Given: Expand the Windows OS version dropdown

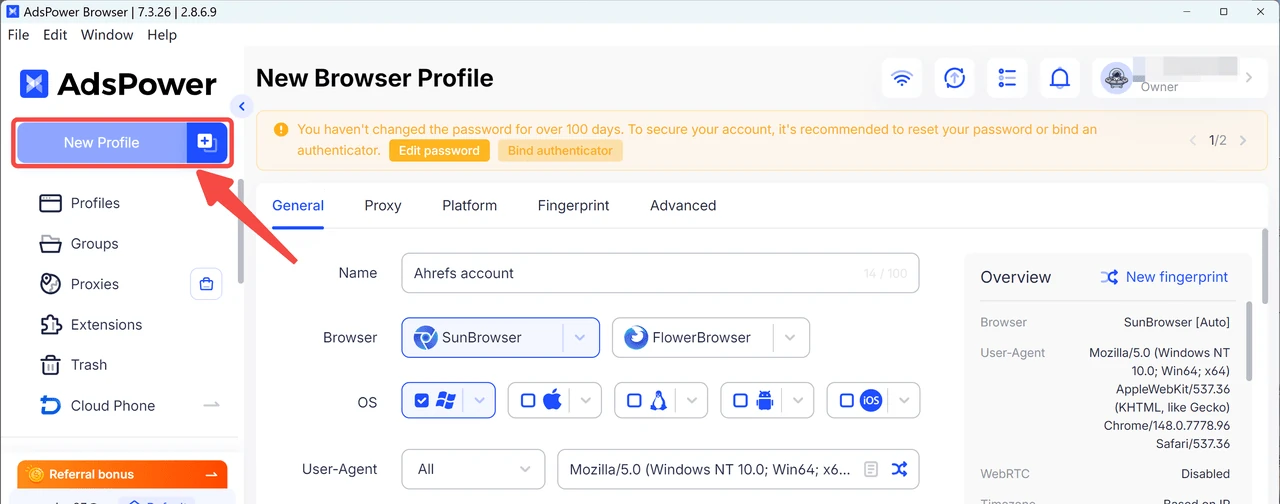Looking at the screenshot, I should 481,401.
